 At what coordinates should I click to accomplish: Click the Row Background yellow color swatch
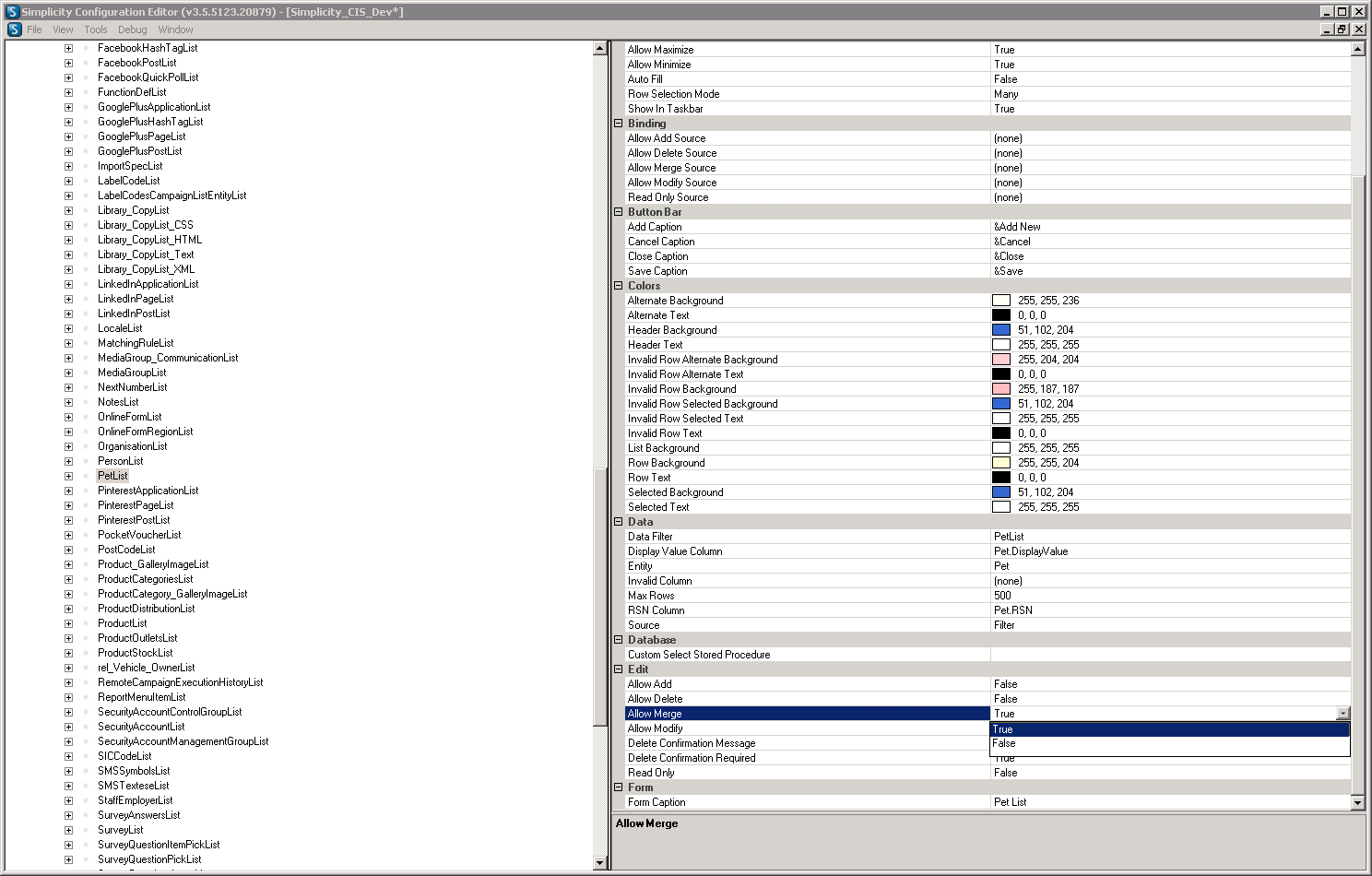click(x=1000, y=463)
